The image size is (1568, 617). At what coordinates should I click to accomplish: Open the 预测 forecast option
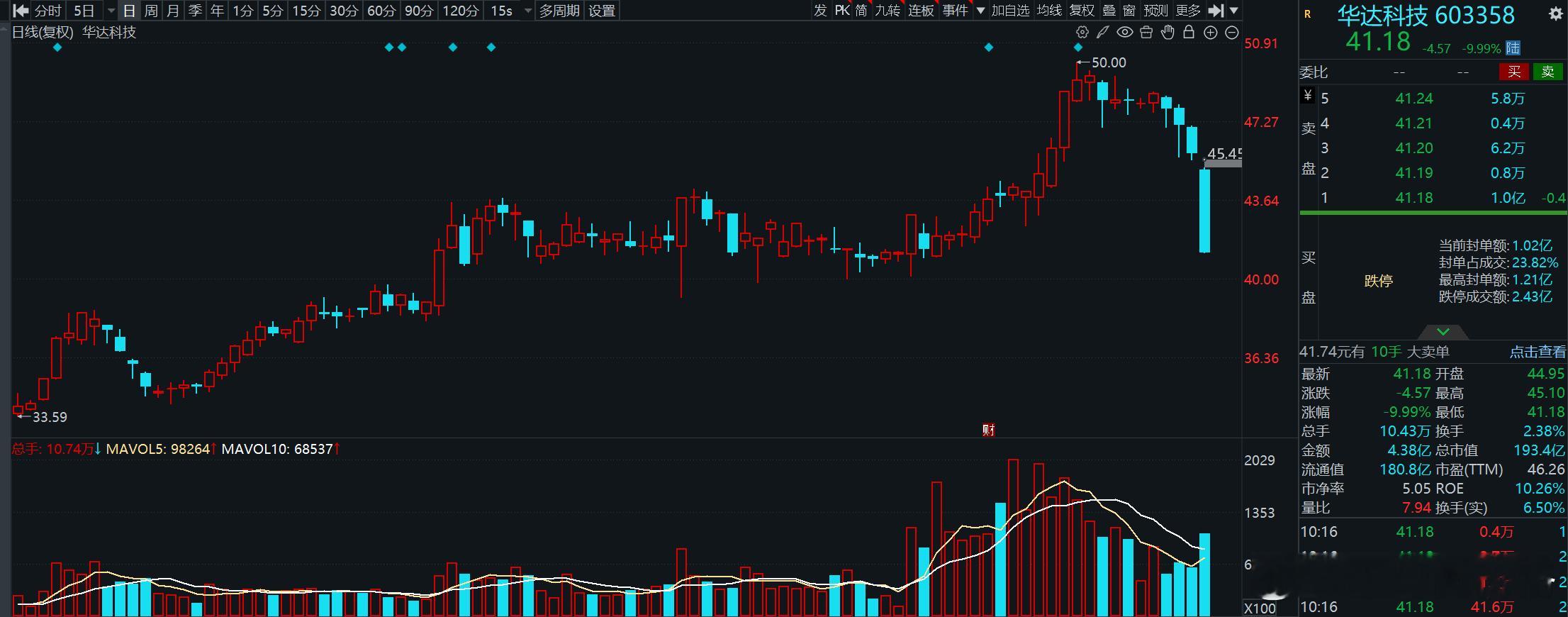[x=1155, y=11]
